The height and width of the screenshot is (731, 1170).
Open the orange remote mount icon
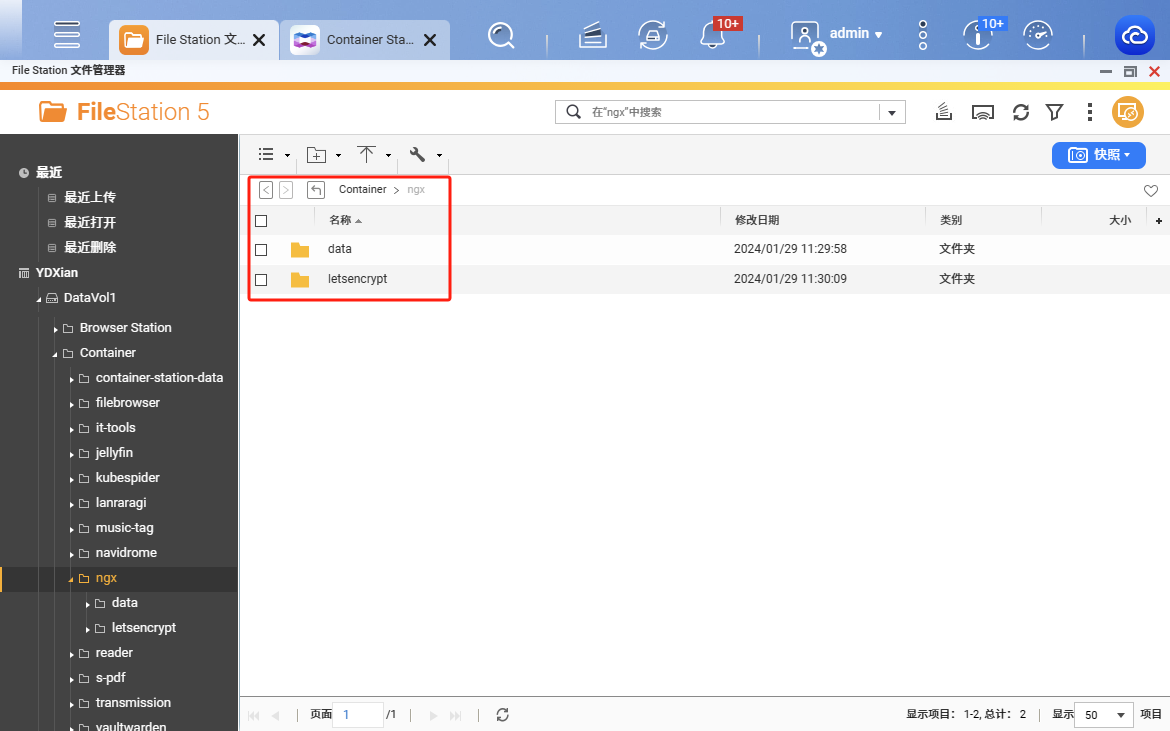[x=1127, y=112]
